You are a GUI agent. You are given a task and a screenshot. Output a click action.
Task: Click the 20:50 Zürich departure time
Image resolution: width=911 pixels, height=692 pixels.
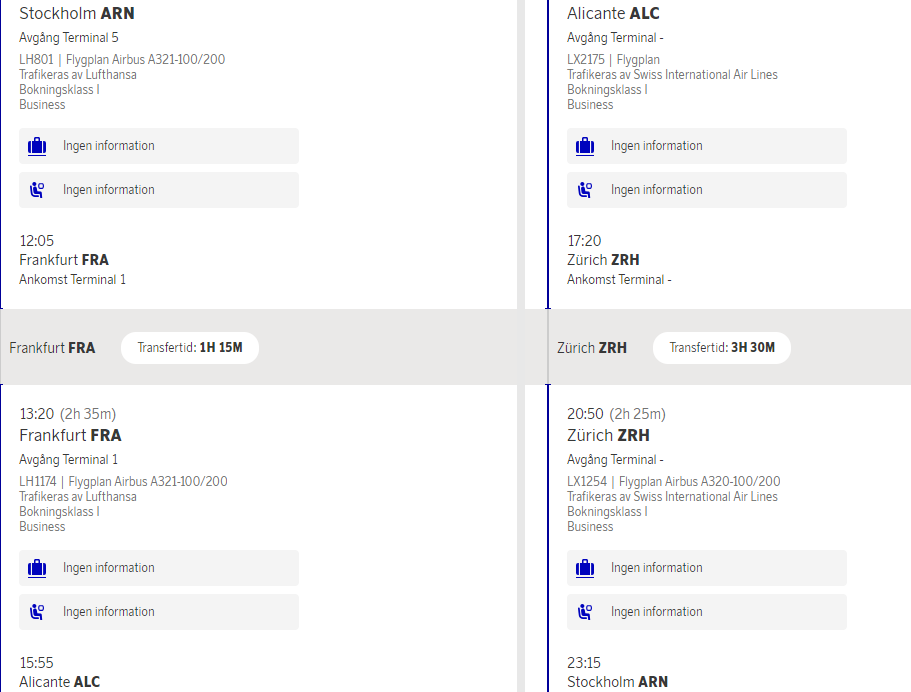pos(586,414)
